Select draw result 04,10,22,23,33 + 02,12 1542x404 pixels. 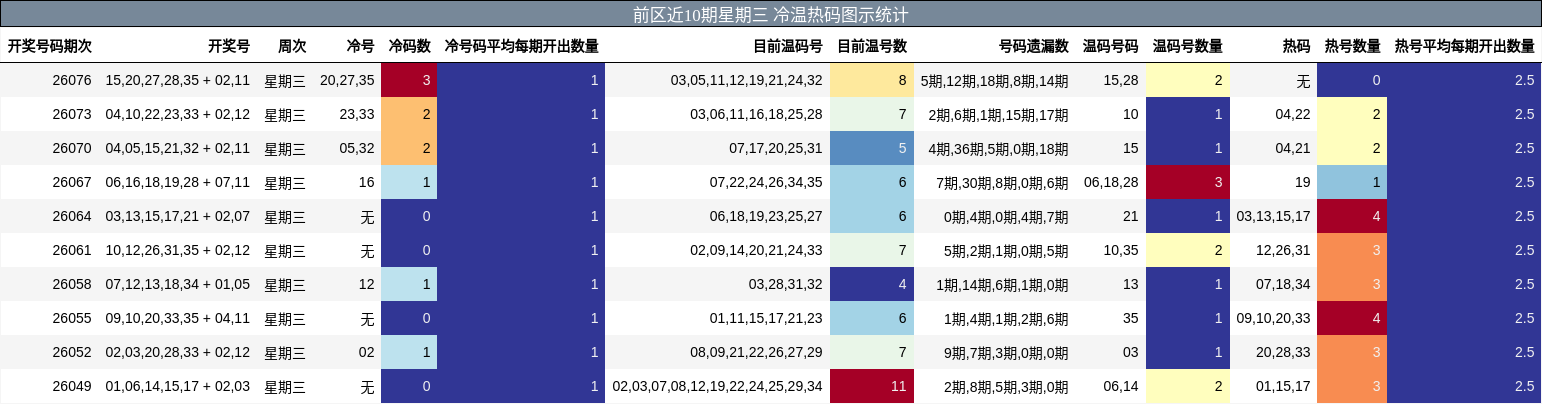pos(178,114)
